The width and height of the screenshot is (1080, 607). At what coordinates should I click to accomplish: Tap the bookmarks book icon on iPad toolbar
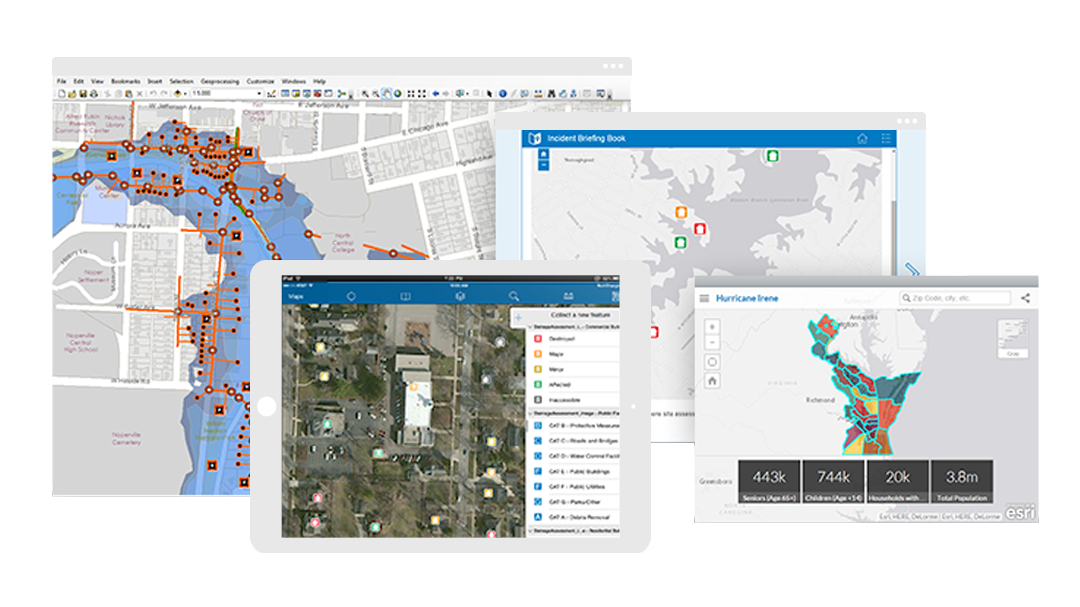(x=406, y=296)
